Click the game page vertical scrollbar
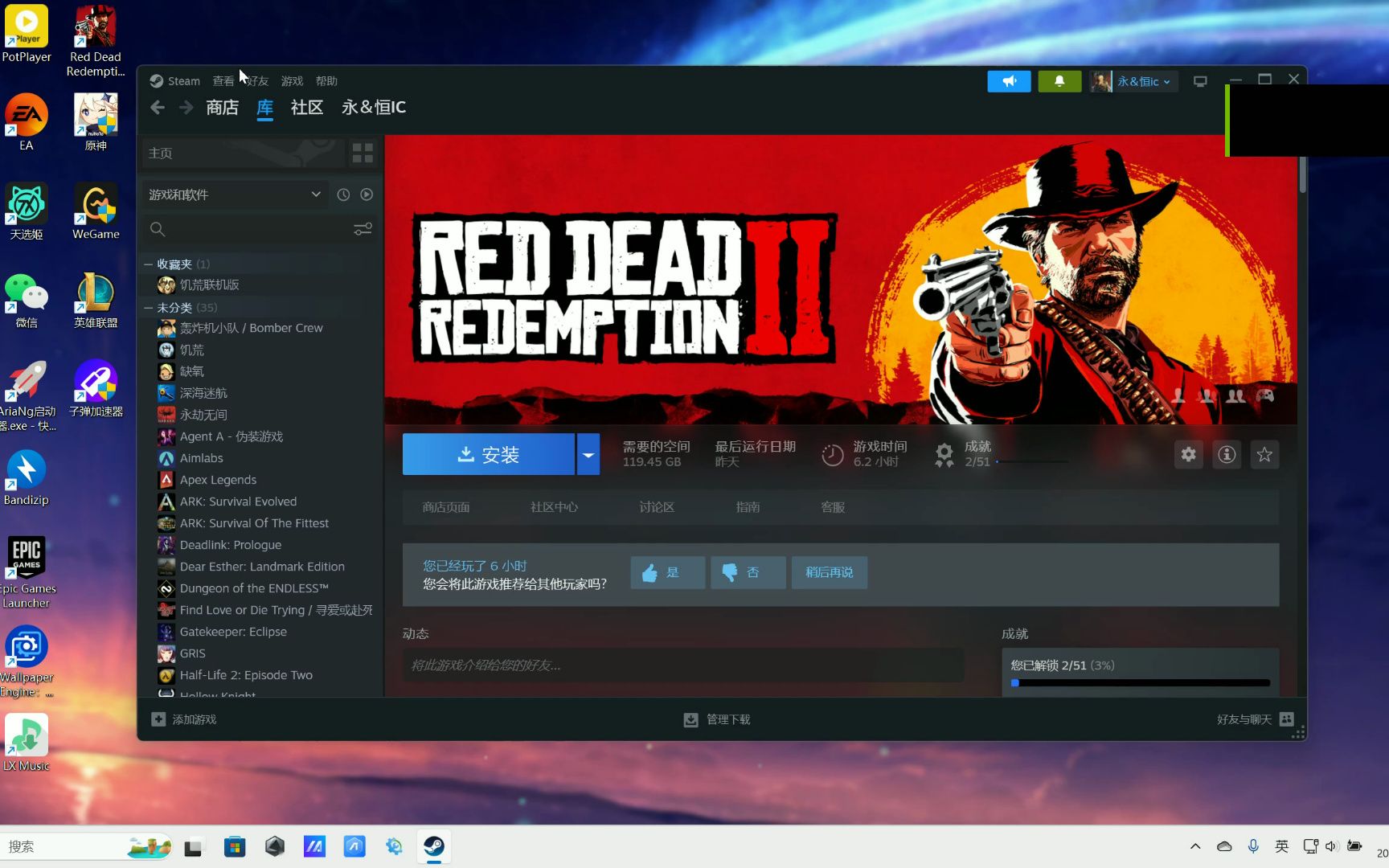 click(1302, 175)
